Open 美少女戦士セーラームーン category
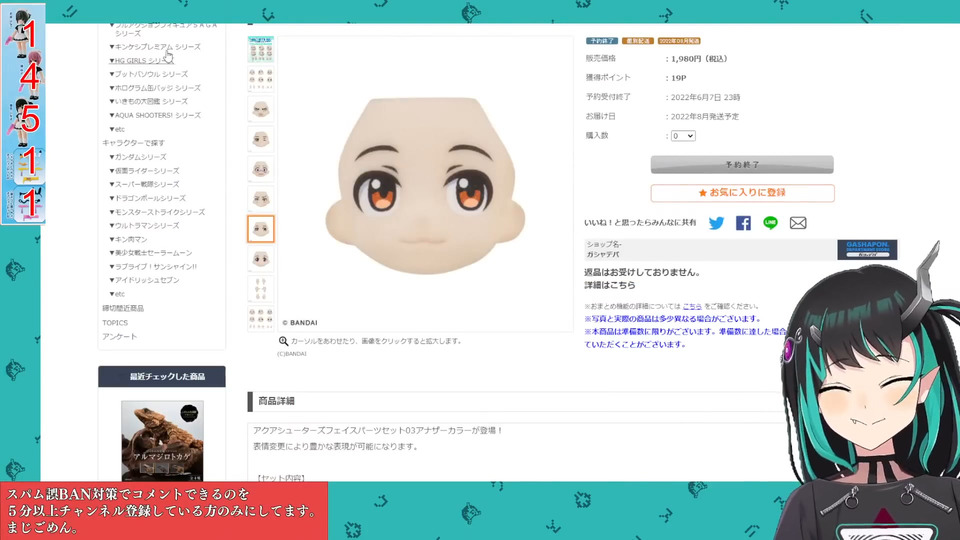This screenshot has width=960, height=540. pos(153,253)
